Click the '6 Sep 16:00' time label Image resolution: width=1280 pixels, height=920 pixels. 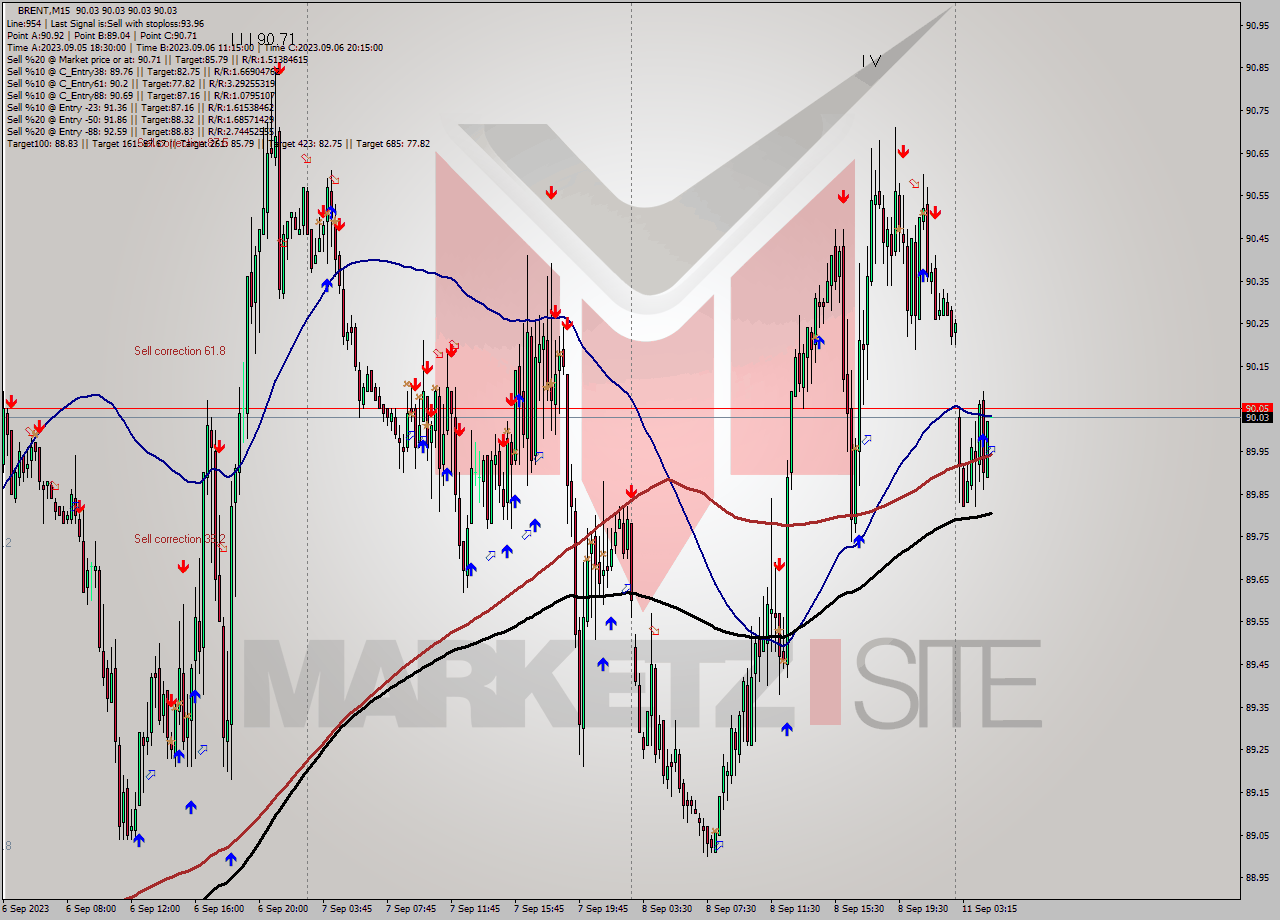click(x=218, y=909)
